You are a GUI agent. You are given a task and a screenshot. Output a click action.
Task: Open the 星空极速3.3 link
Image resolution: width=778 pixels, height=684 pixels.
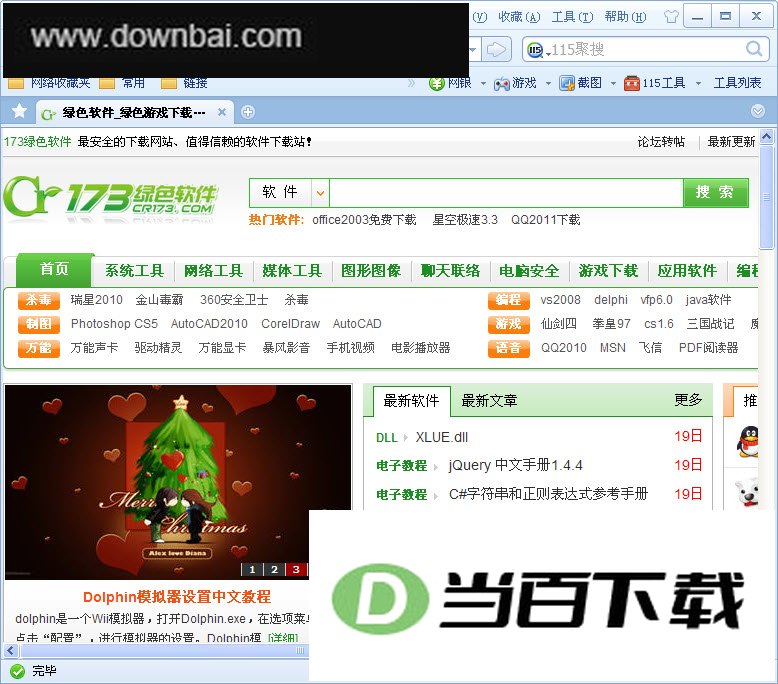coord(465,220)
